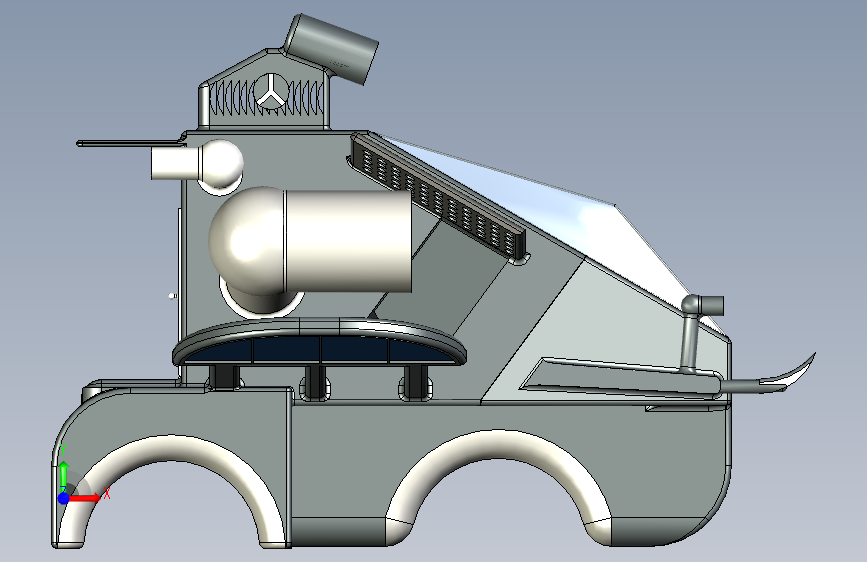Select the thin horizontal rod at upper left
The height and width of the screenshot is (562, 867).
129,143
